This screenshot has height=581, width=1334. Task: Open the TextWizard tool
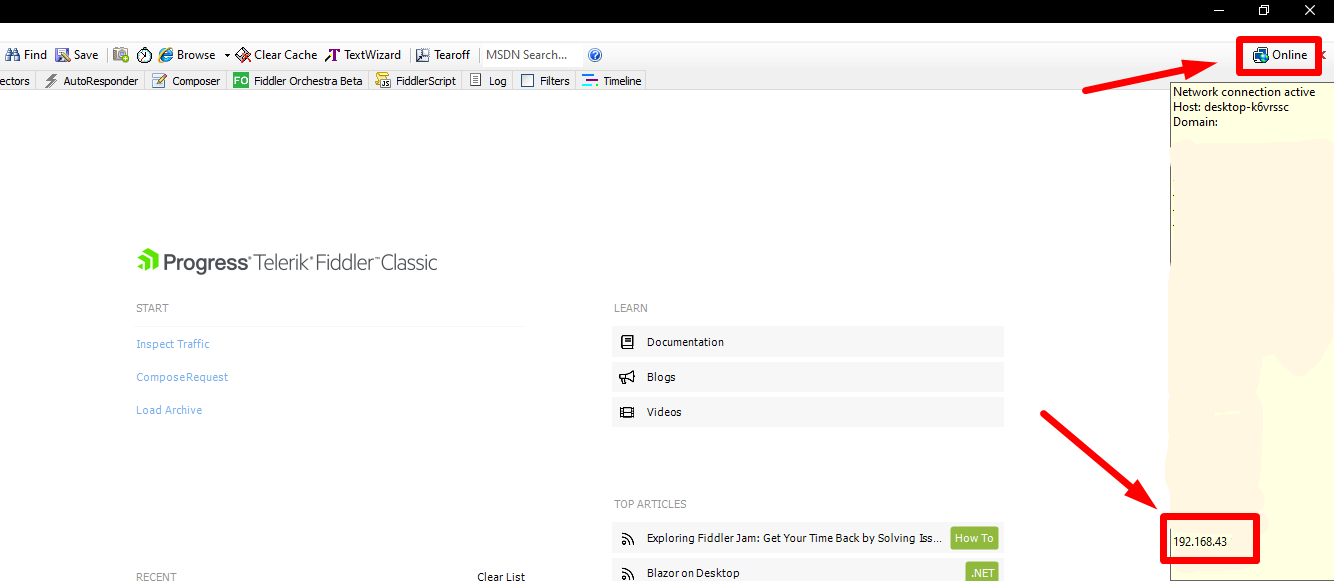click(x=363, y=55)
